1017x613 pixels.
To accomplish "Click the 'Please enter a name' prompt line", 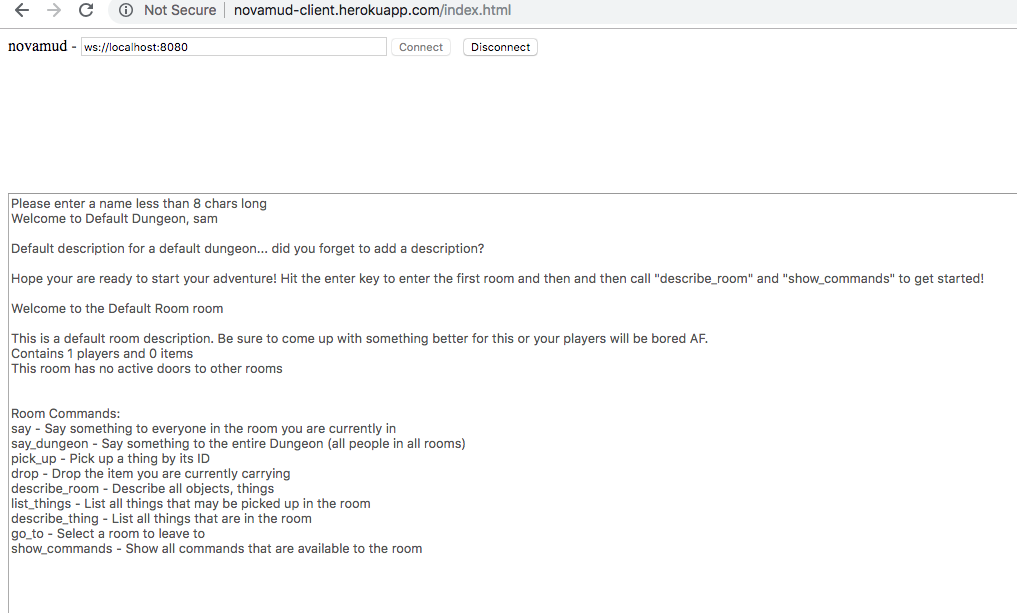I will 139,203.
